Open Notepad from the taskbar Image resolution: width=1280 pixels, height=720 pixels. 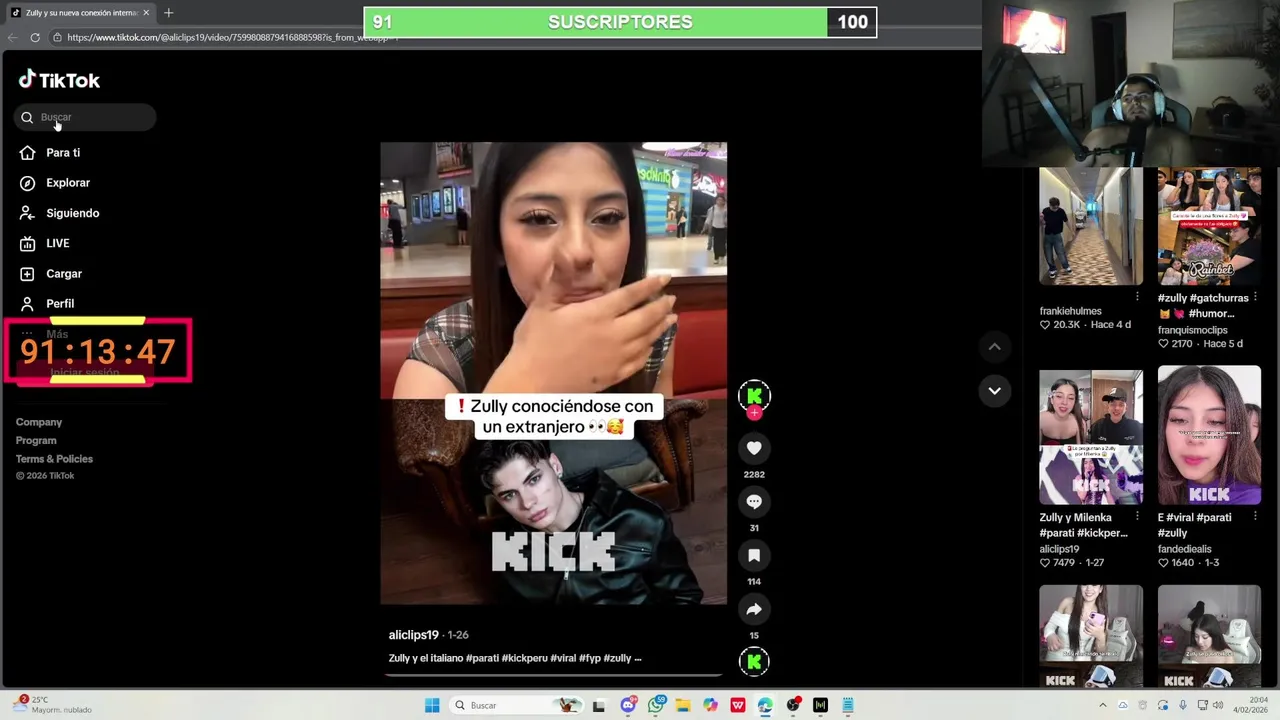[x=848, y=705]
